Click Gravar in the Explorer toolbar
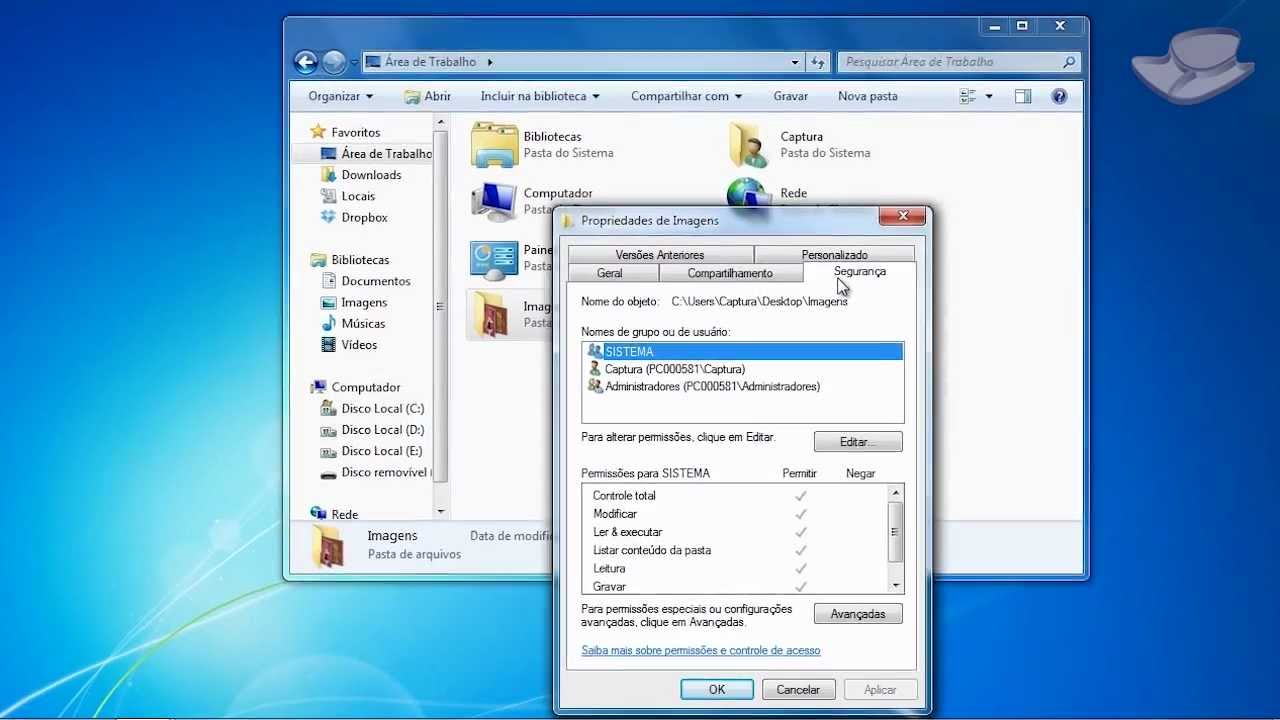 coord(791,96)
